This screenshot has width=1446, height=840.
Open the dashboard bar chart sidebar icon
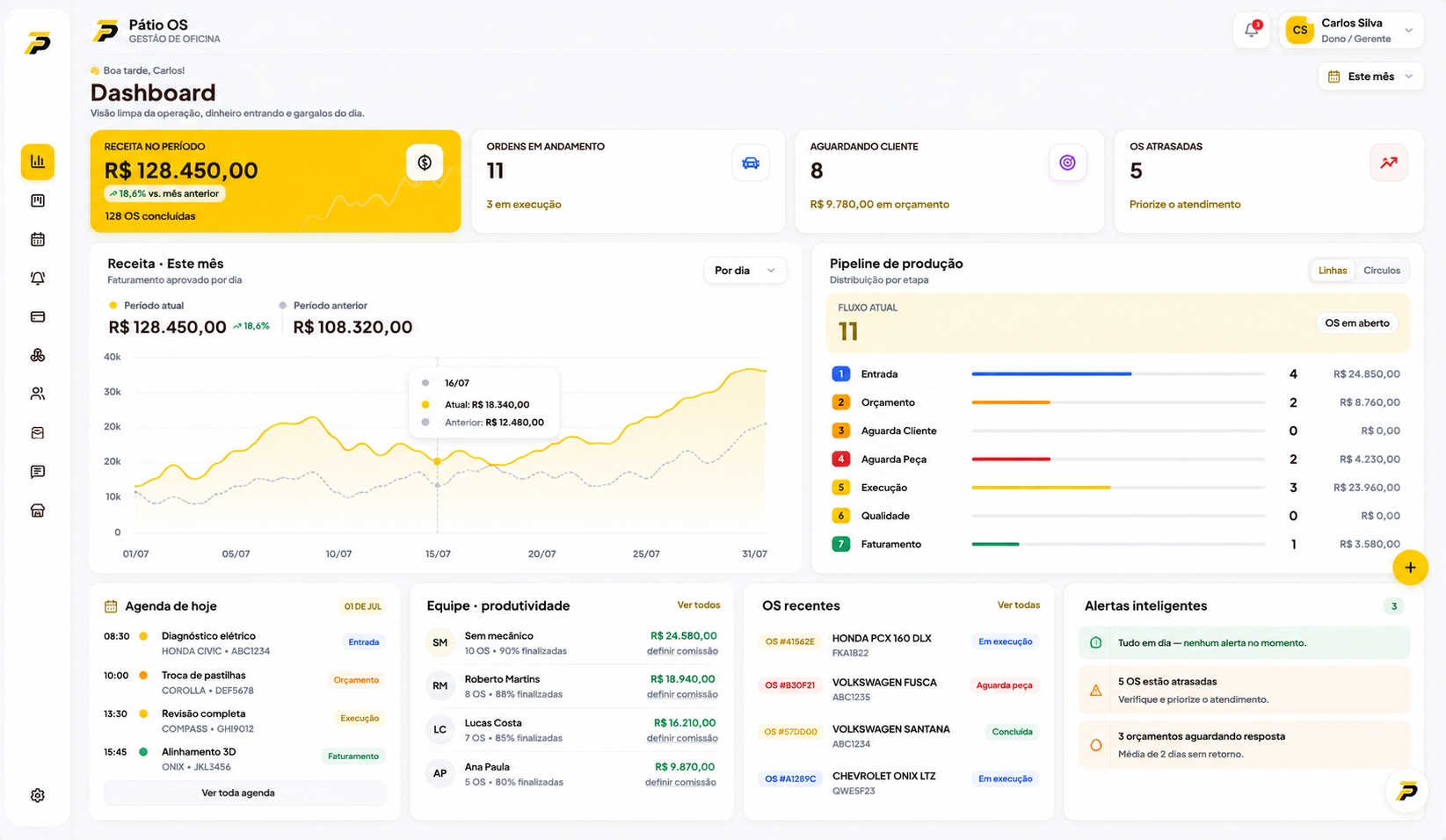click(x=38, y=162)
